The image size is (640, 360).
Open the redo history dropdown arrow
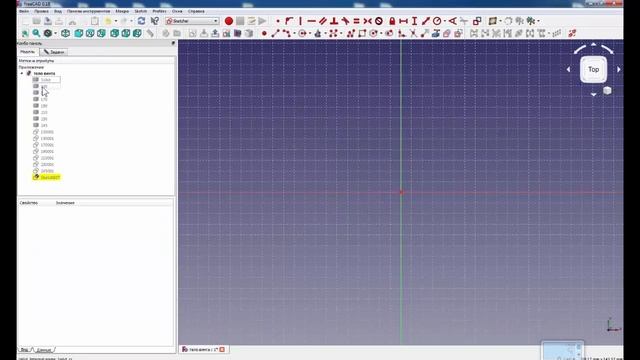pyautogui.click(x=131, y=21)
